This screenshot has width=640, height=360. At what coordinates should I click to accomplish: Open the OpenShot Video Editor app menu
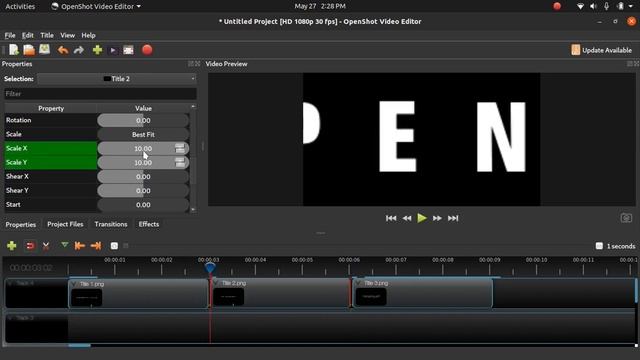coord(96,7)
